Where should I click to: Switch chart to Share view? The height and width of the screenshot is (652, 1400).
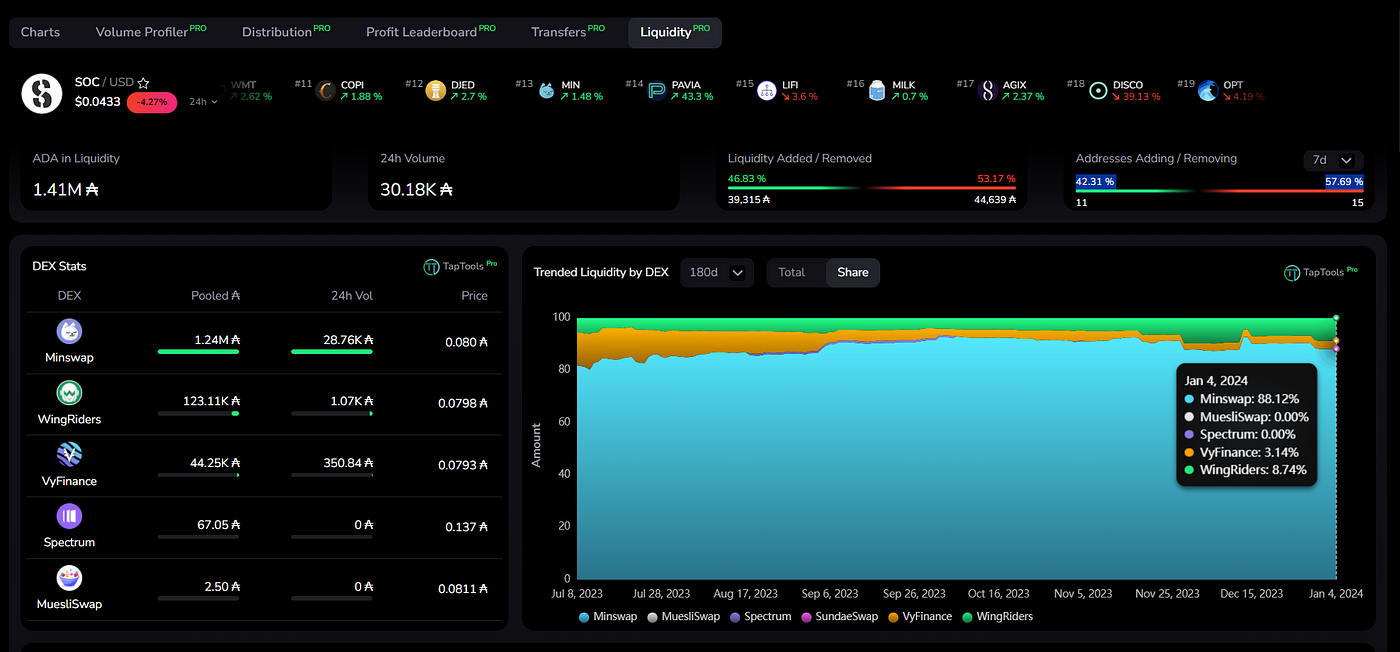(x=853, y=272)
